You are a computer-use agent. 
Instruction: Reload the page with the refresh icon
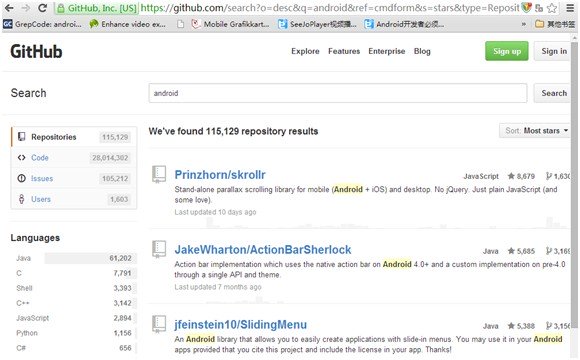pyautogui.click(x=43, y=8)
